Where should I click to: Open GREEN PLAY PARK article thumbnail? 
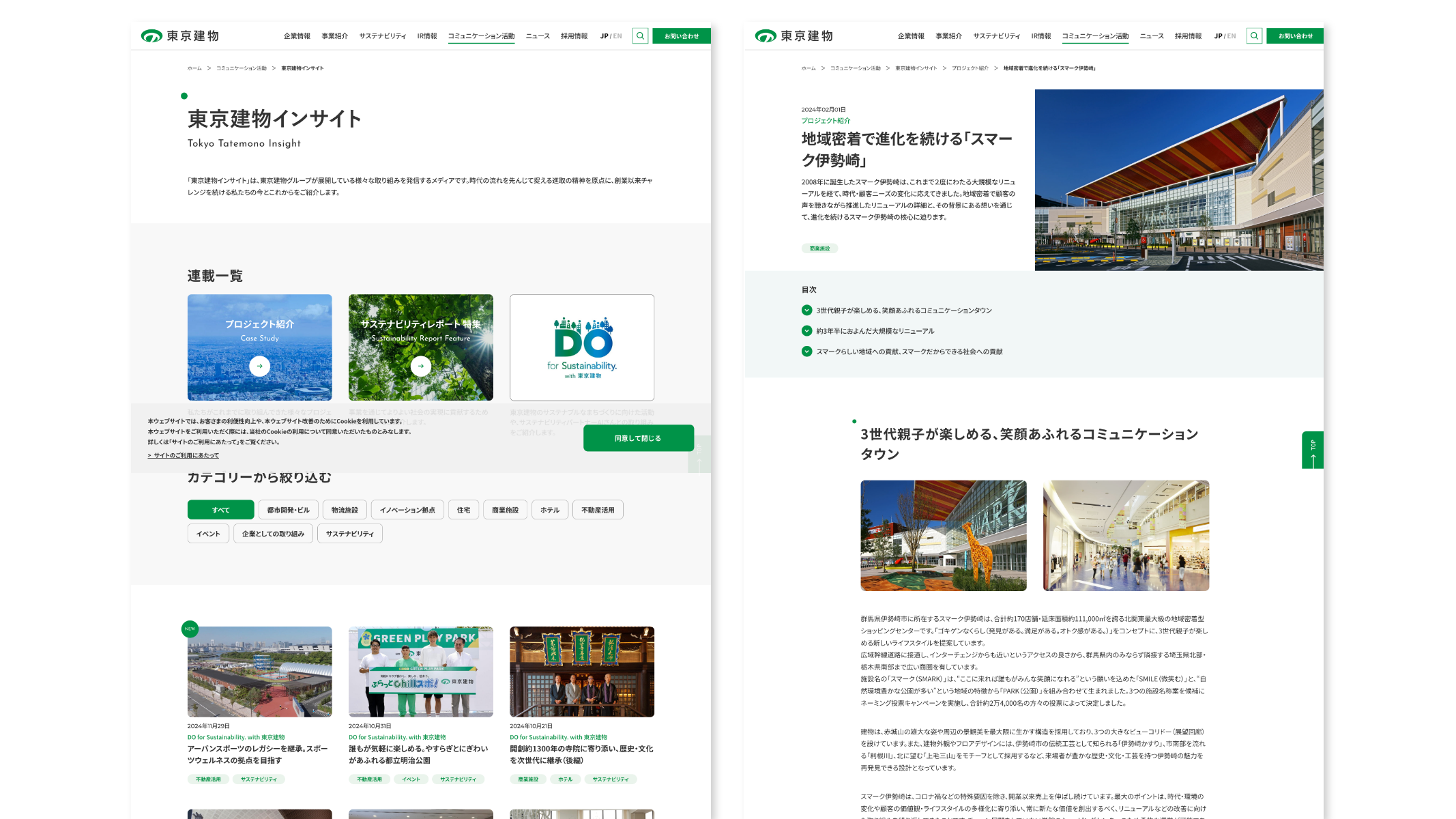[x=420, y=672]
